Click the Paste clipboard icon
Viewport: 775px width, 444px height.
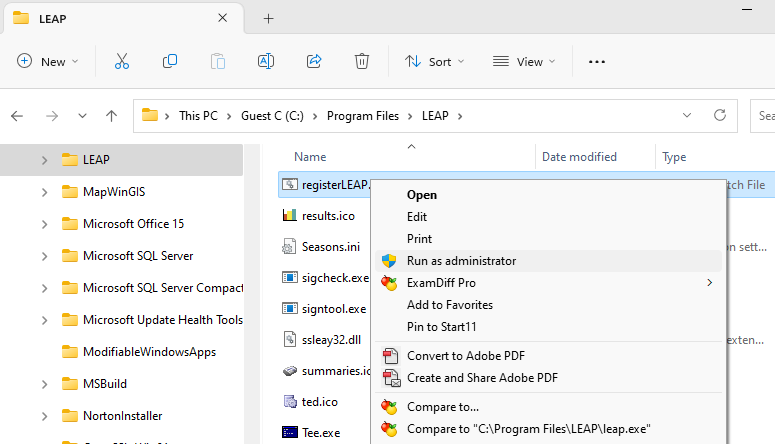click(x=217, y=61)
